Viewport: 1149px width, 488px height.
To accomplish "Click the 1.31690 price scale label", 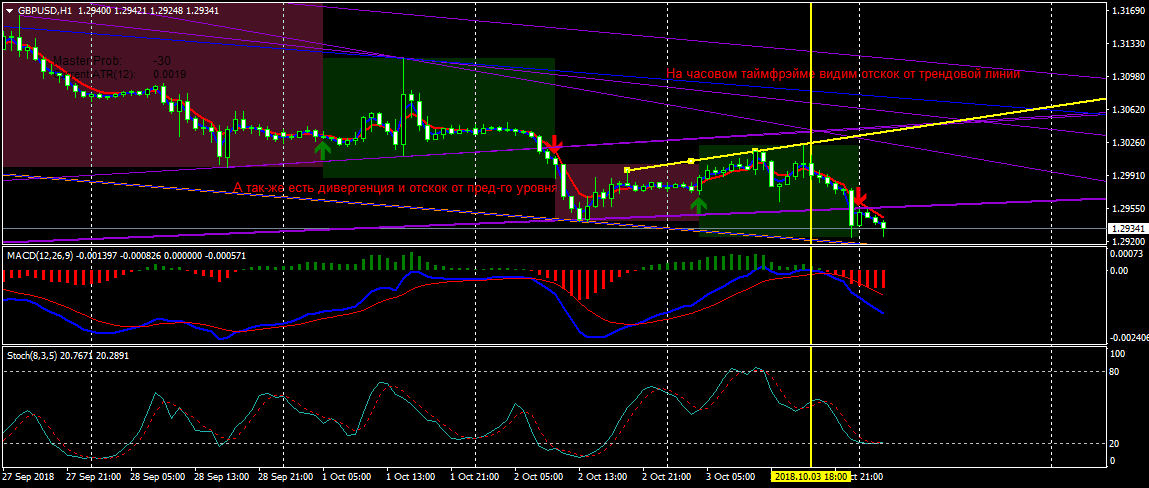I will (1127, 12).
